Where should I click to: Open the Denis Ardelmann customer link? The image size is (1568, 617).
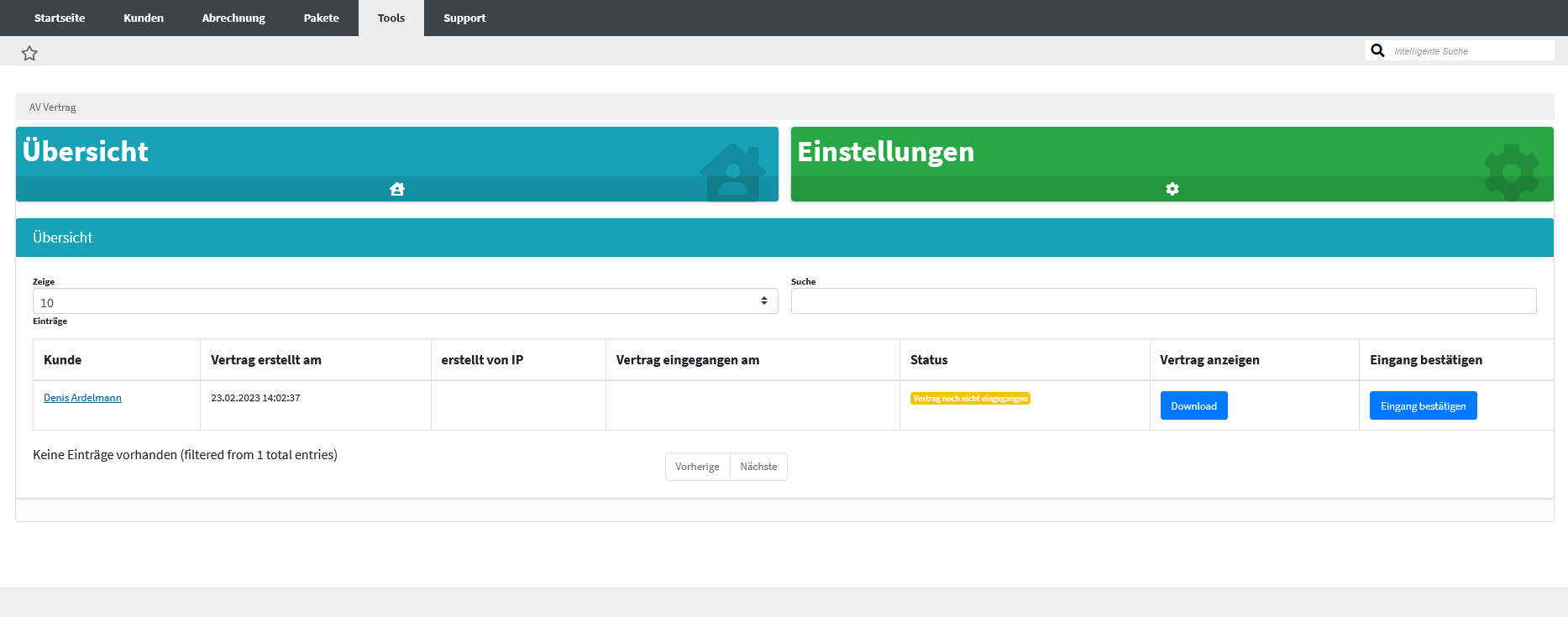tap(82, 398)
